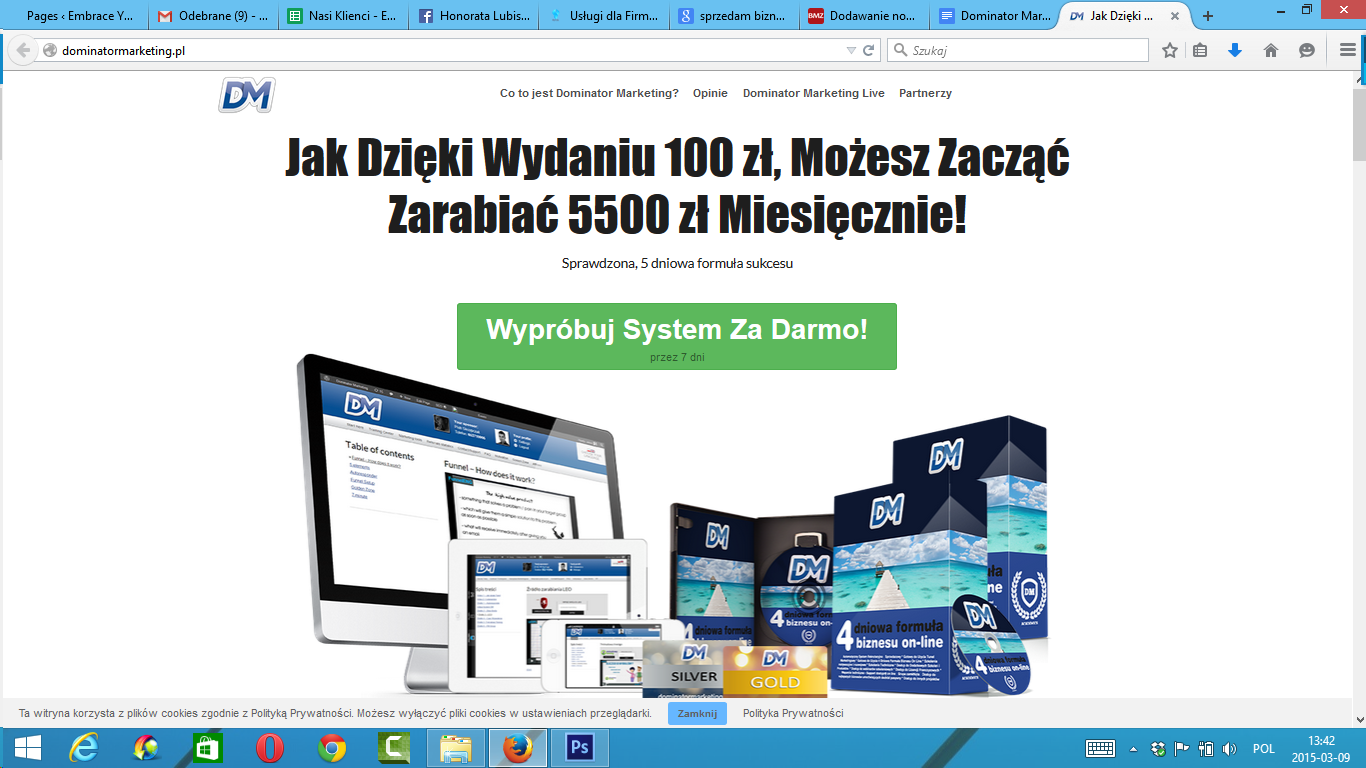Open a new tab with plus button

coord(1208,16)
